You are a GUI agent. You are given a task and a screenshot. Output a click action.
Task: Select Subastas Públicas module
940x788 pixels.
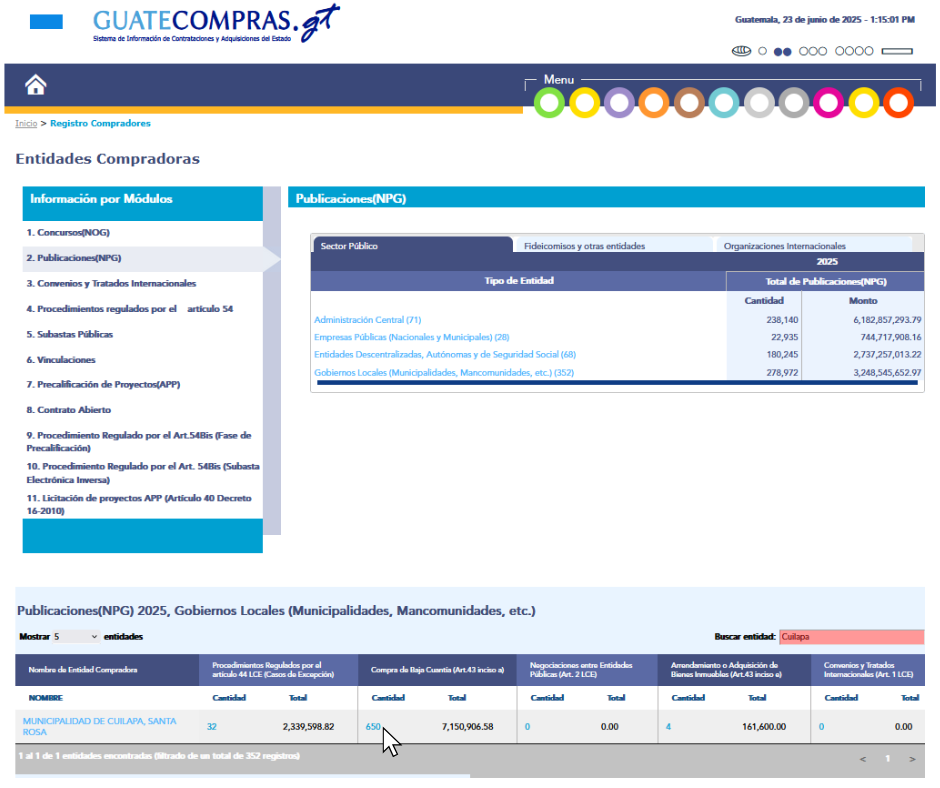(x=70, y=334)
